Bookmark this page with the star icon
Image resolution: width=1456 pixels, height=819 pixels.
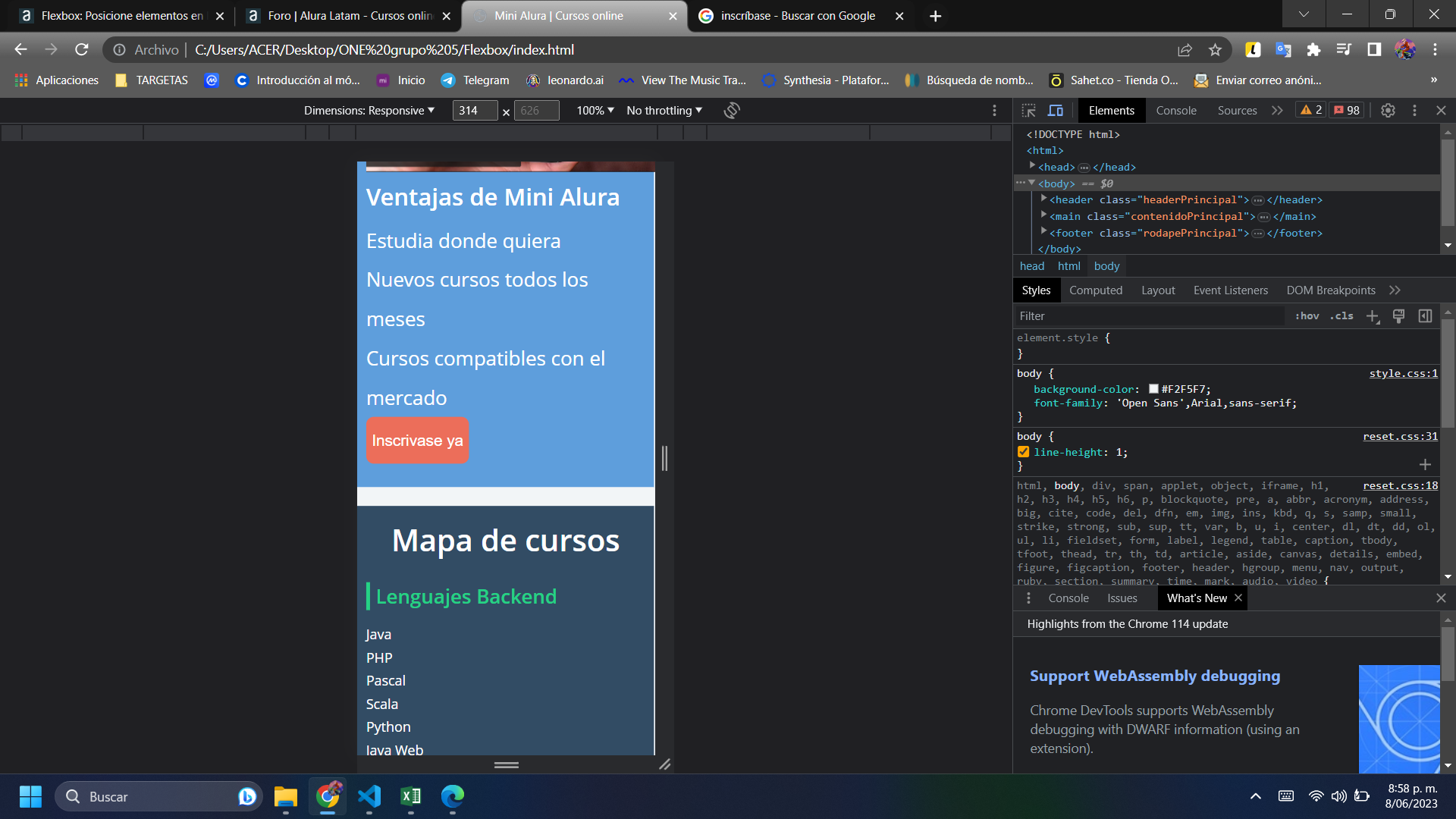[x=1215, y=50]
